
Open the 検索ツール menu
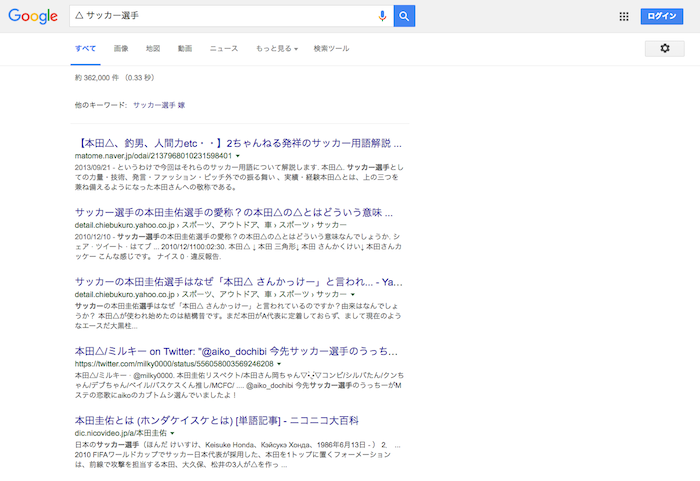pos(331,48)
